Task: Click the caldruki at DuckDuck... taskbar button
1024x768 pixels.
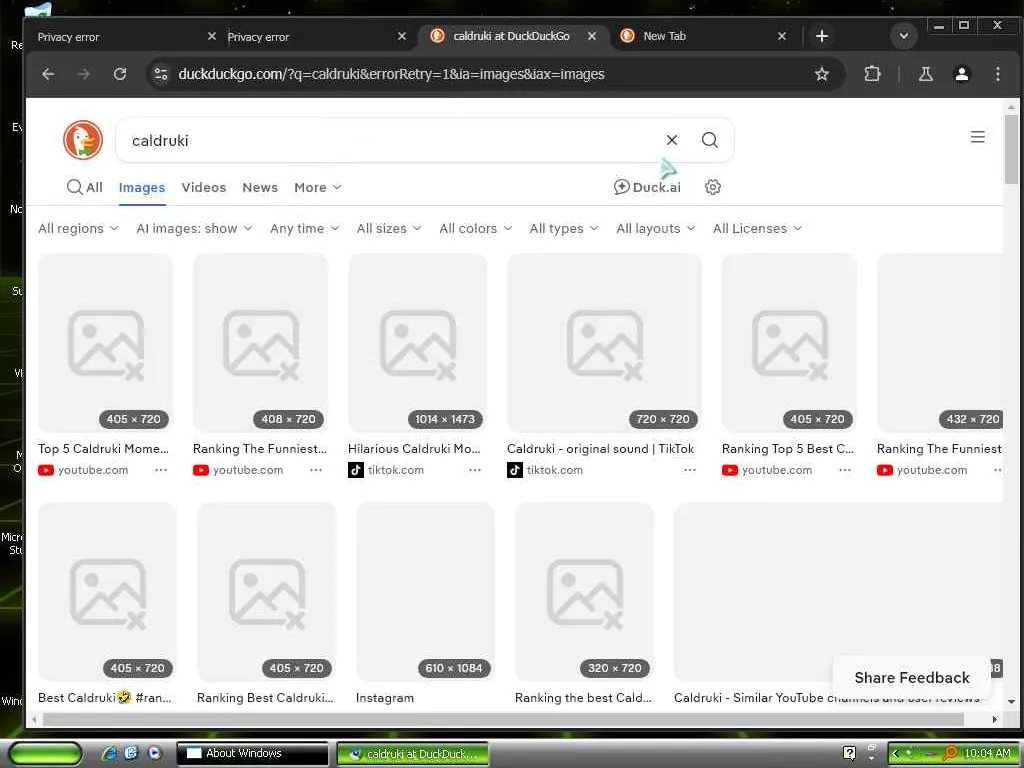Action: pyautogui.click(x=413, y=754)
